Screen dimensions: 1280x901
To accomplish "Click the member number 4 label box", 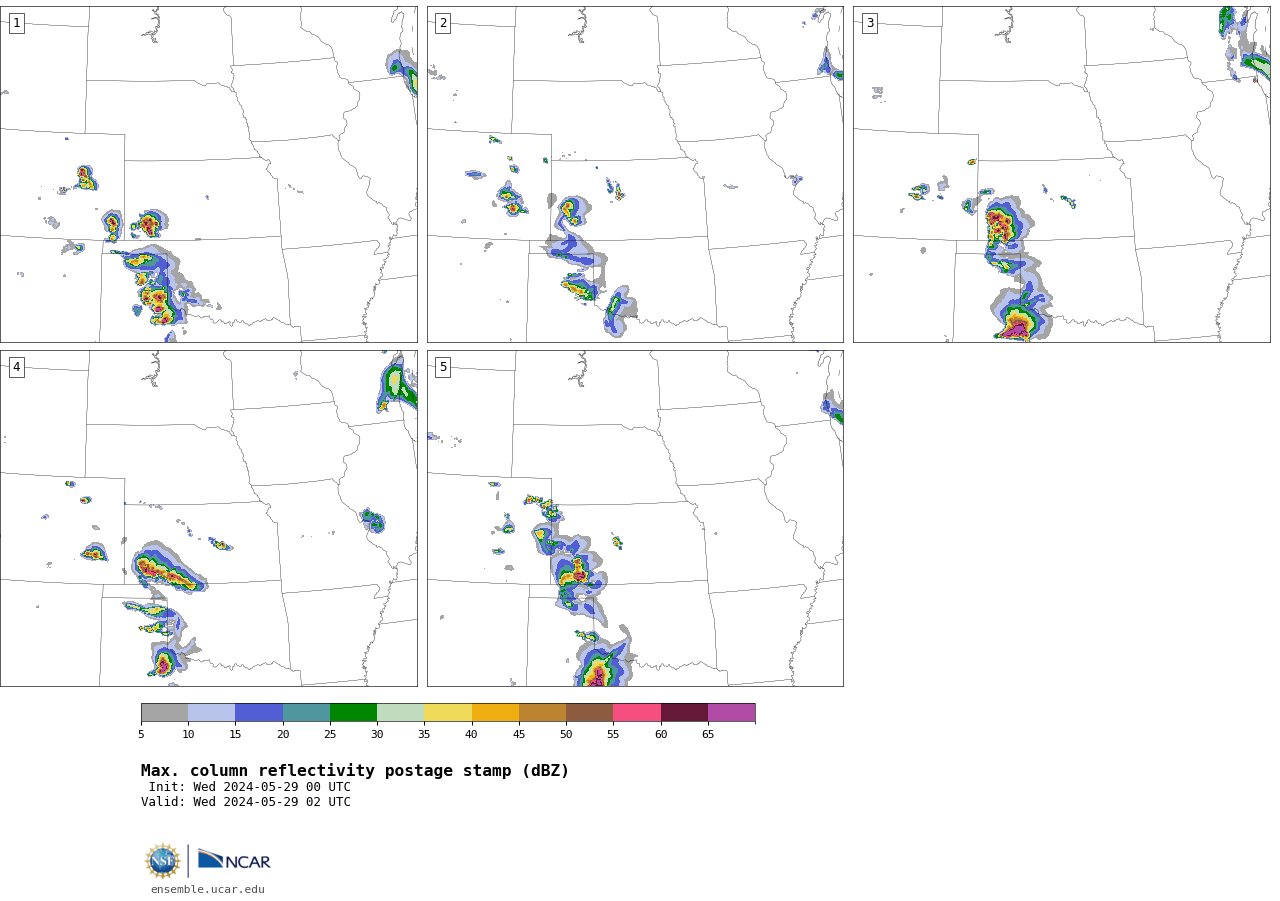I will tap(16, 367).
